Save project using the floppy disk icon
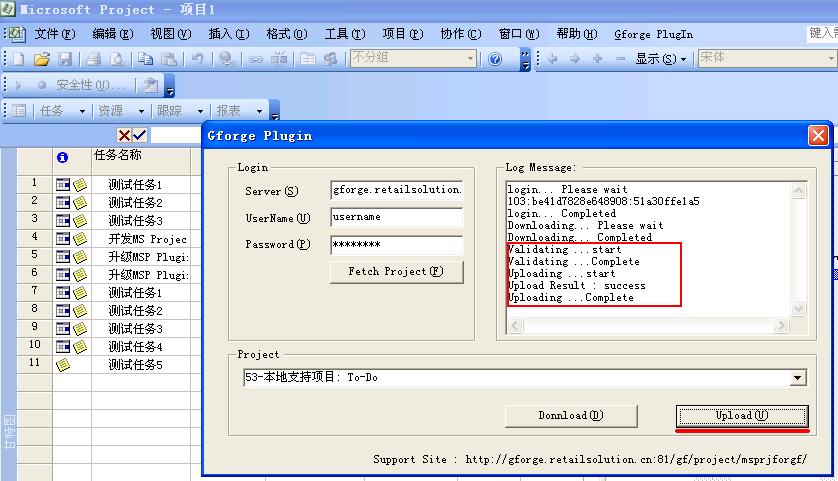Image resolution: width=838 pixels, height=481 pixels. (65, 58)
